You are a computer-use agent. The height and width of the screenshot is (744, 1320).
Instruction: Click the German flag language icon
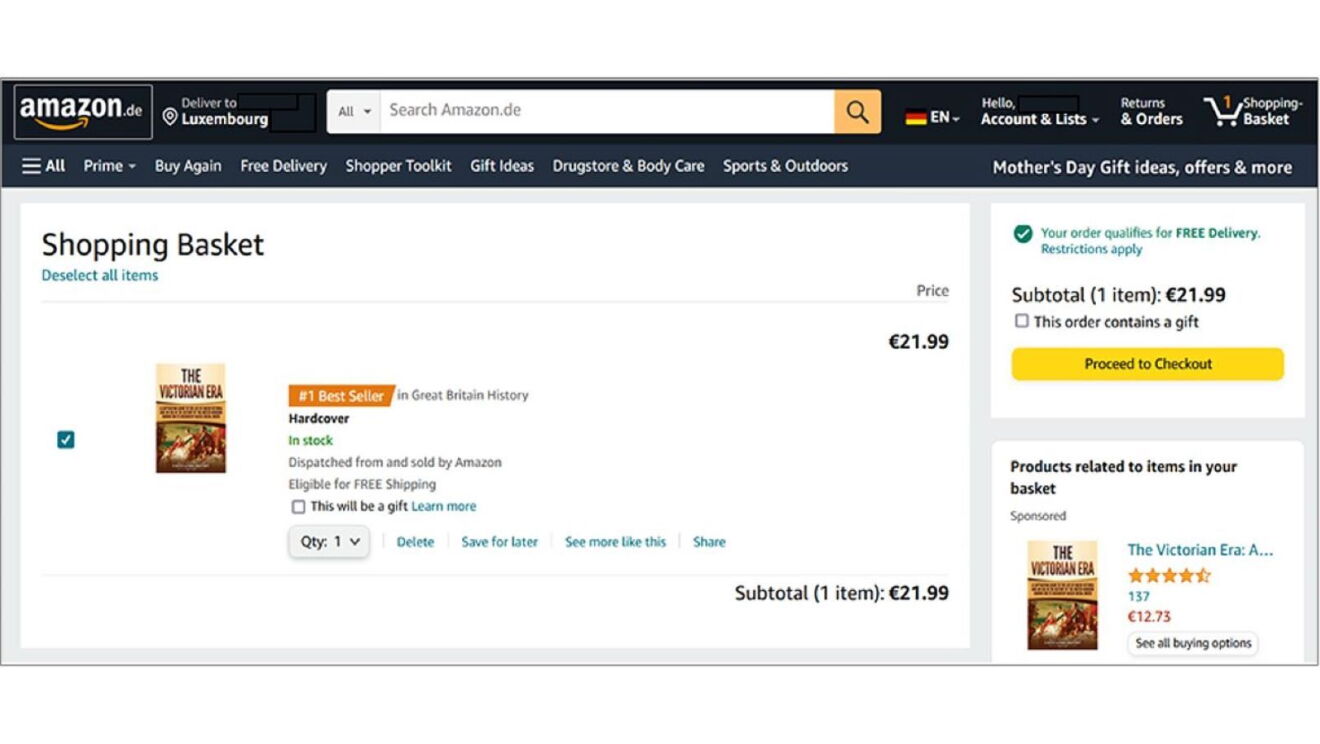pos(916,118)
